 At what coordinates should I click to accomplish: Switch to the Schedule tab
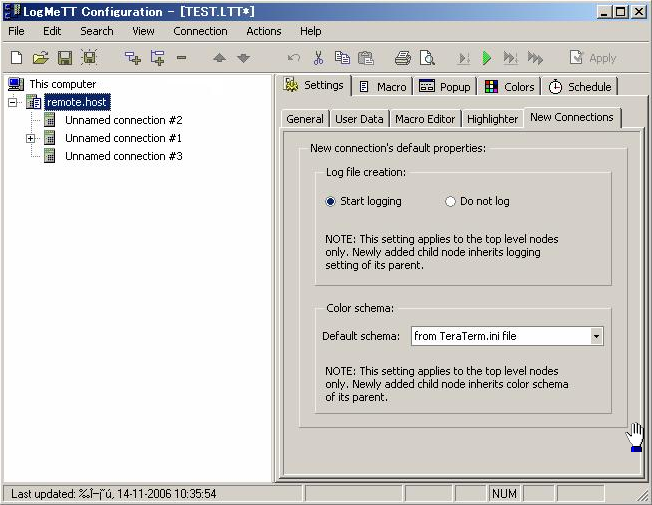point(580,86)
